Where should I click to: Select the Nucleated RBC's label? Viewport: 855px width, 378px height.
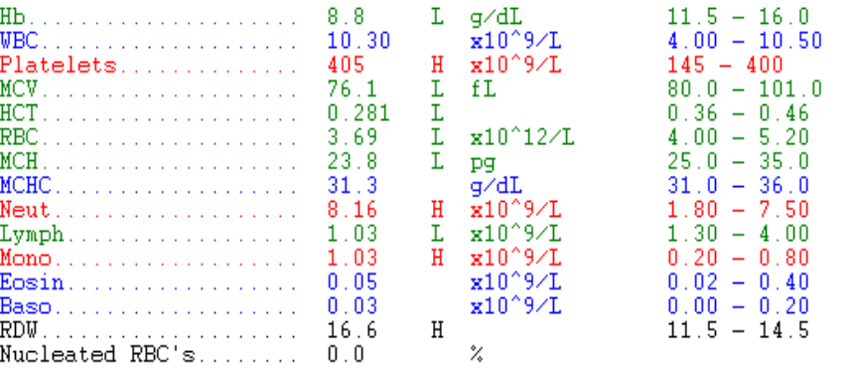coord(98,355)
